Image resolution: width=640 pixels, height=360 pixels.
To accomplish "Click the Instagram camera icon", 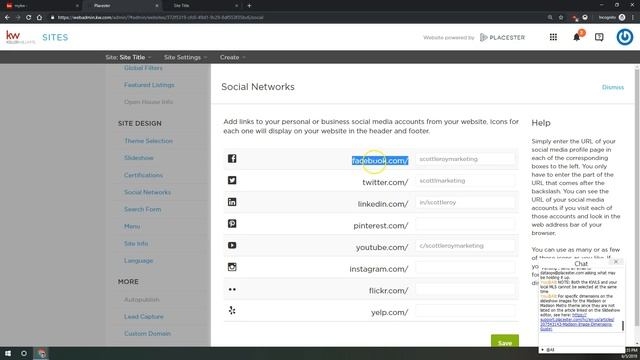I will coord(232,267).
